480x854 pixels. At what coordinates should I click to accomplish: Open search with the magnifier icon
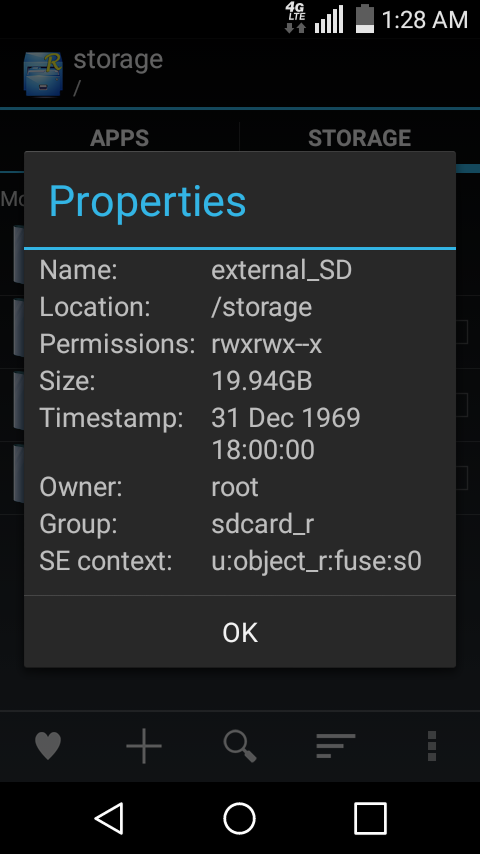240,746
